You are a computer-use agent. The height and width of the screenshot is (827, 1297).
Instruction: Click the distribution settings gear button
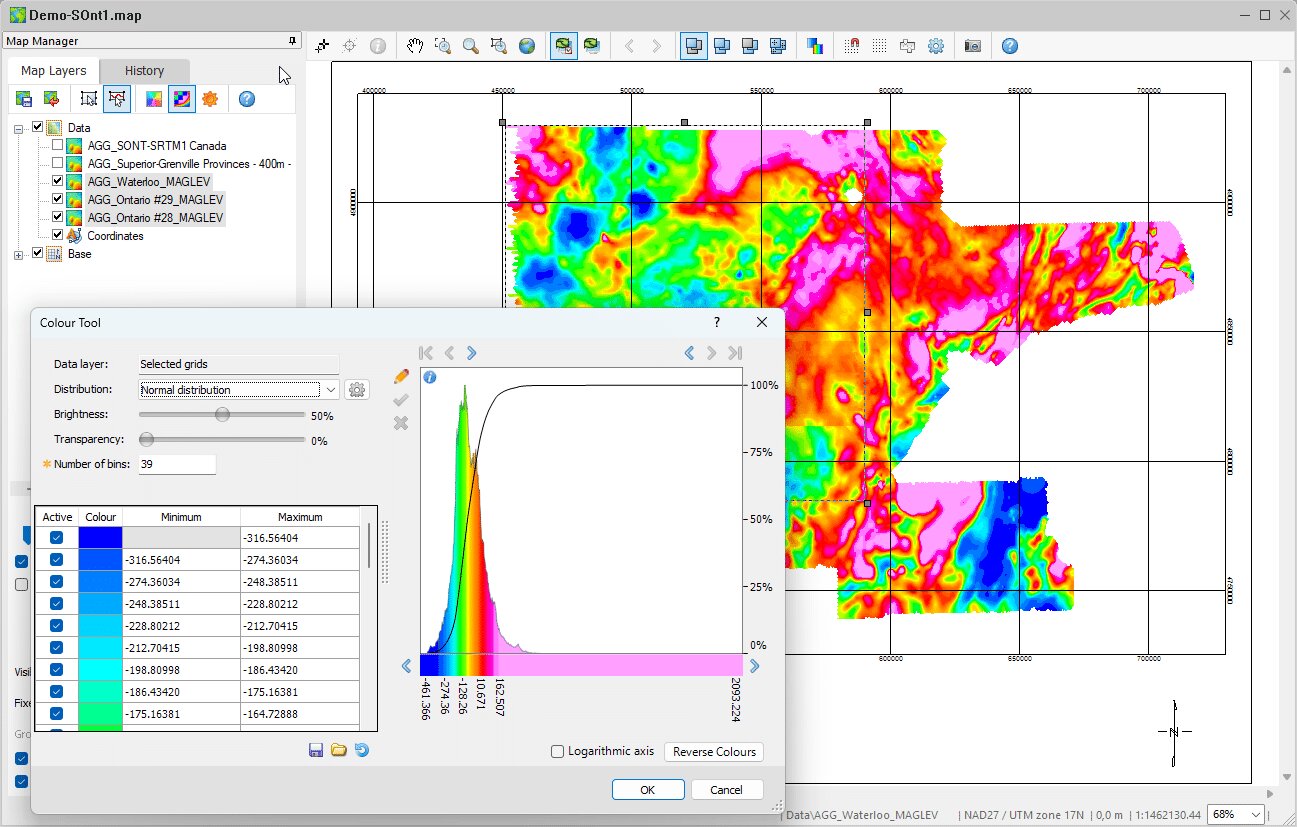[356, 390]
